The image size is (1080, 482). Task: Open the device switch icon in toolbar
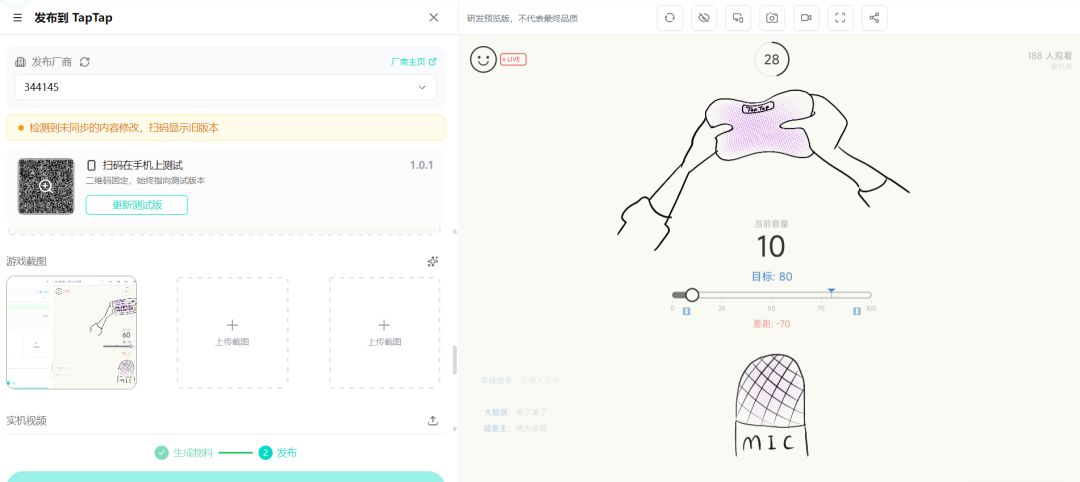(738, 18)
